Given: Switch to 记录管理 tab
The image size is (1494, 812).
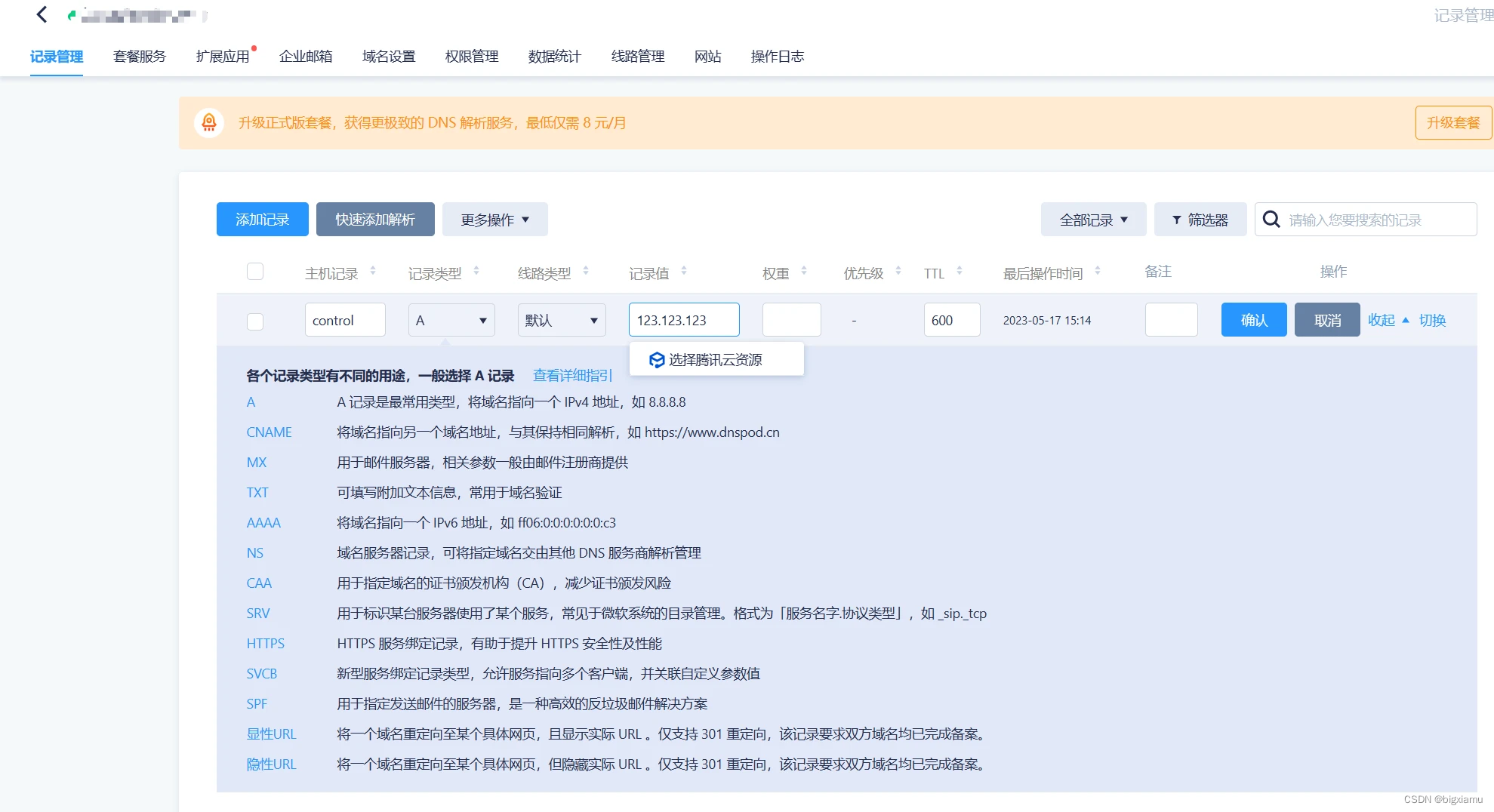Looking at the screenshot, I should tap(57, 57).
